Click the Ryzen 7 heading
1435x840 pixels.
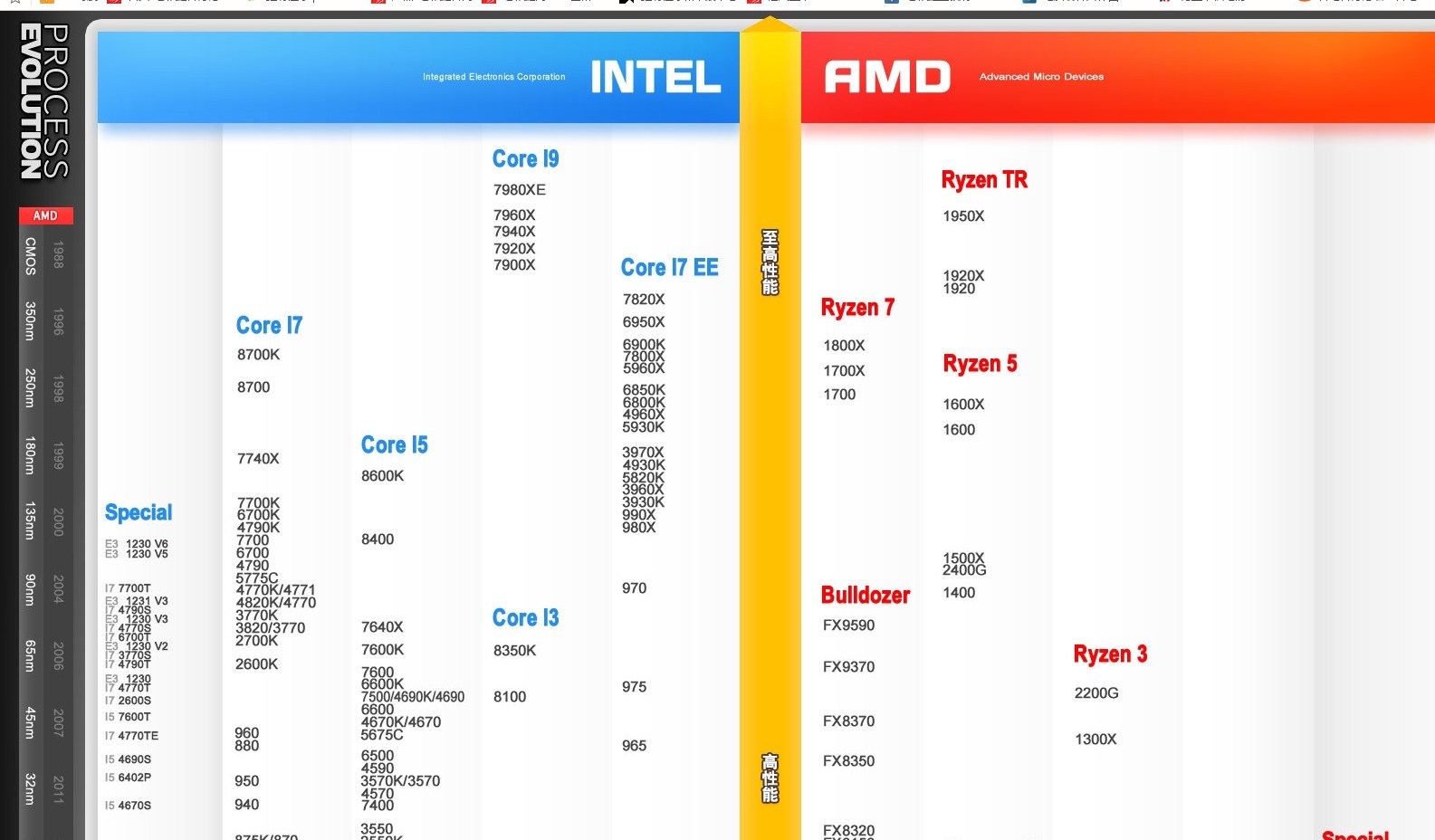pyautogui.click(x=857, y=308)
